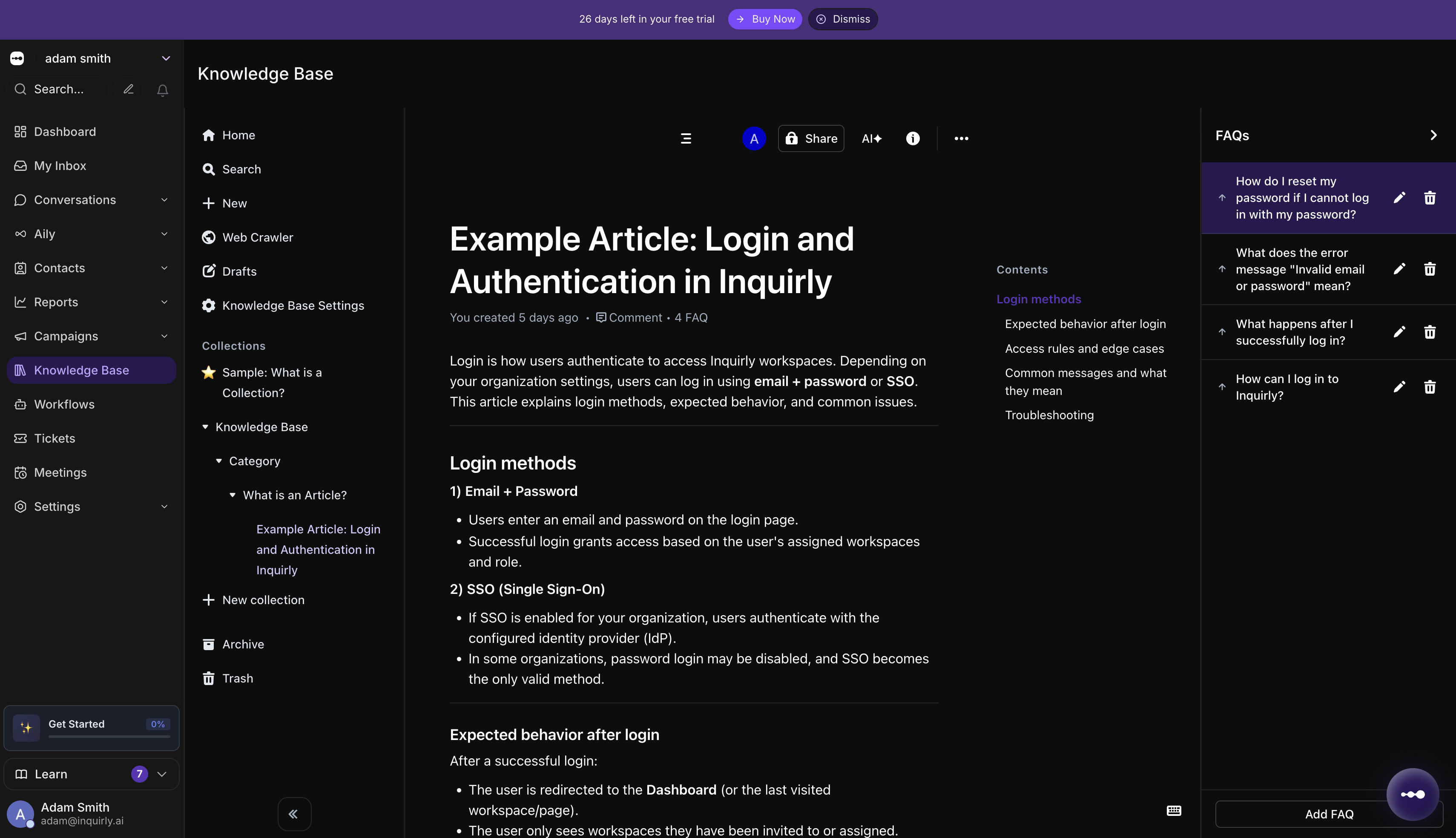1456x838 pixels.
Task: Dismiss the free trial banner
Action: point(843,19)
